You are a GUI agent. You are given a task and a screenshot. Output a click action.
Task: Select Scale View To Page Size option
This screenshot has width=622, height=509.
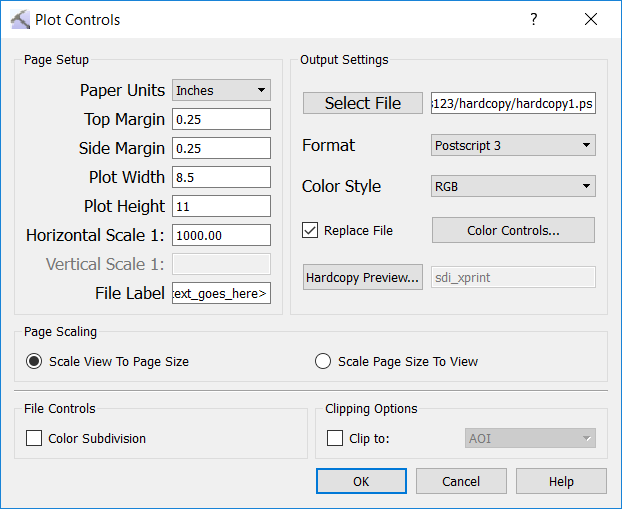(34, 361)
